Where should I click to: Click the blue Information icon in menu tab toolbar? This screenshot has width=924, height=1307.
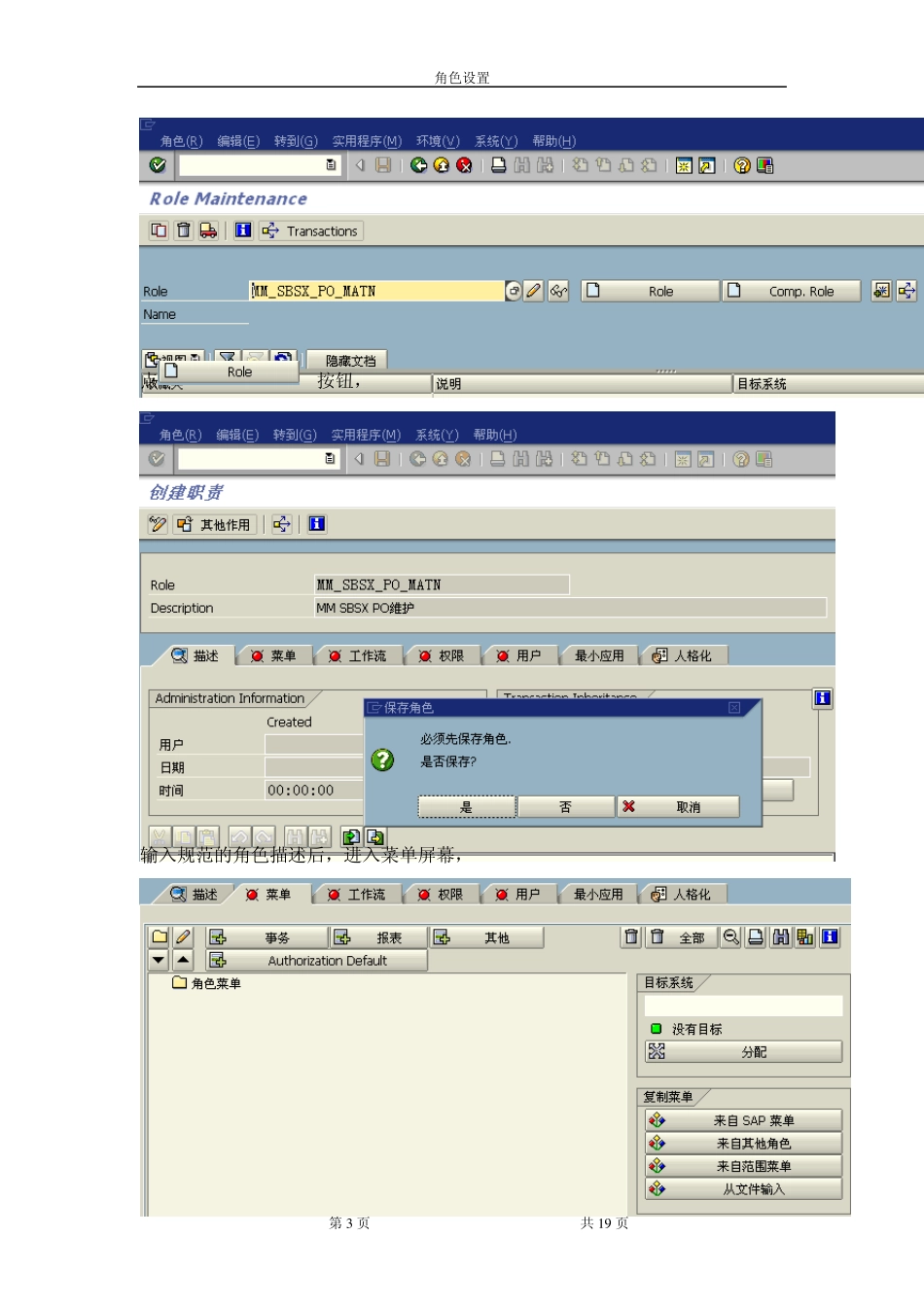[x=830, y=936]
